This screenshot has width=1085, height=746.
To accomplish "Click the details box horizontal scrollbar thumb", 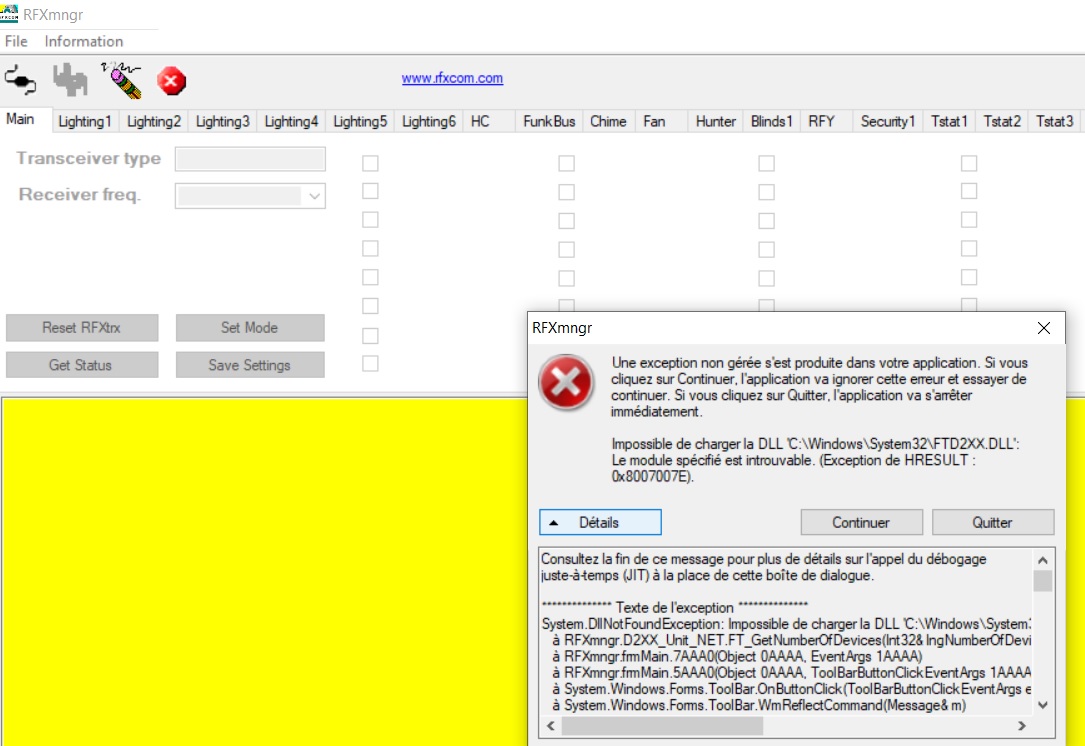I will [x=662, y=726].
